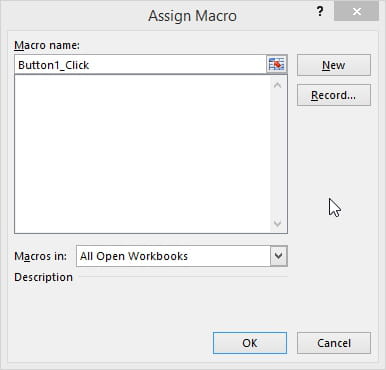Click the macro list vertical scrollbar track
Screen dimensions: 386x370
(277, 154)
